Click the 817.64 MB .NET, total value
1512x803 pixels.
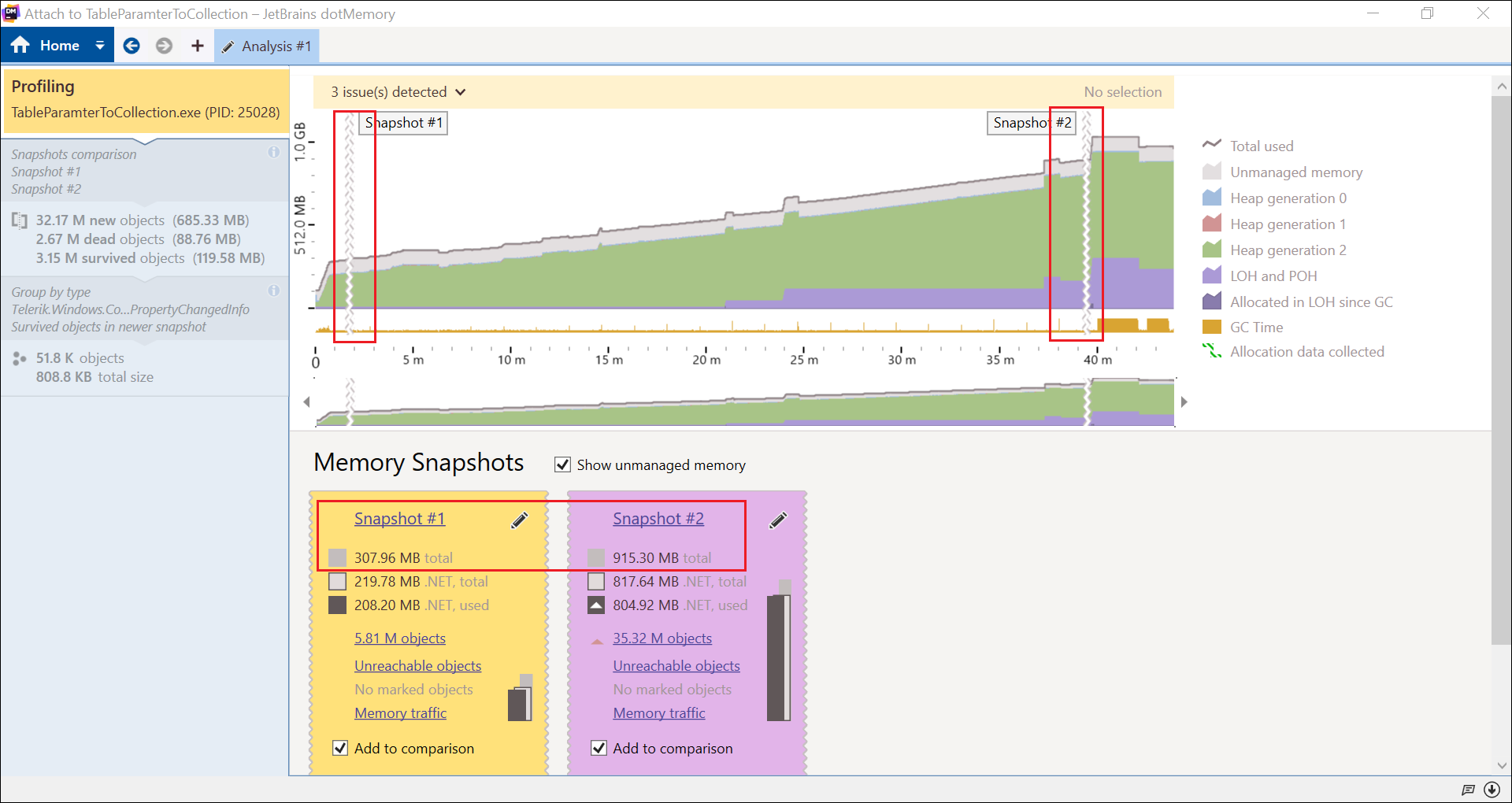[680, 582]
